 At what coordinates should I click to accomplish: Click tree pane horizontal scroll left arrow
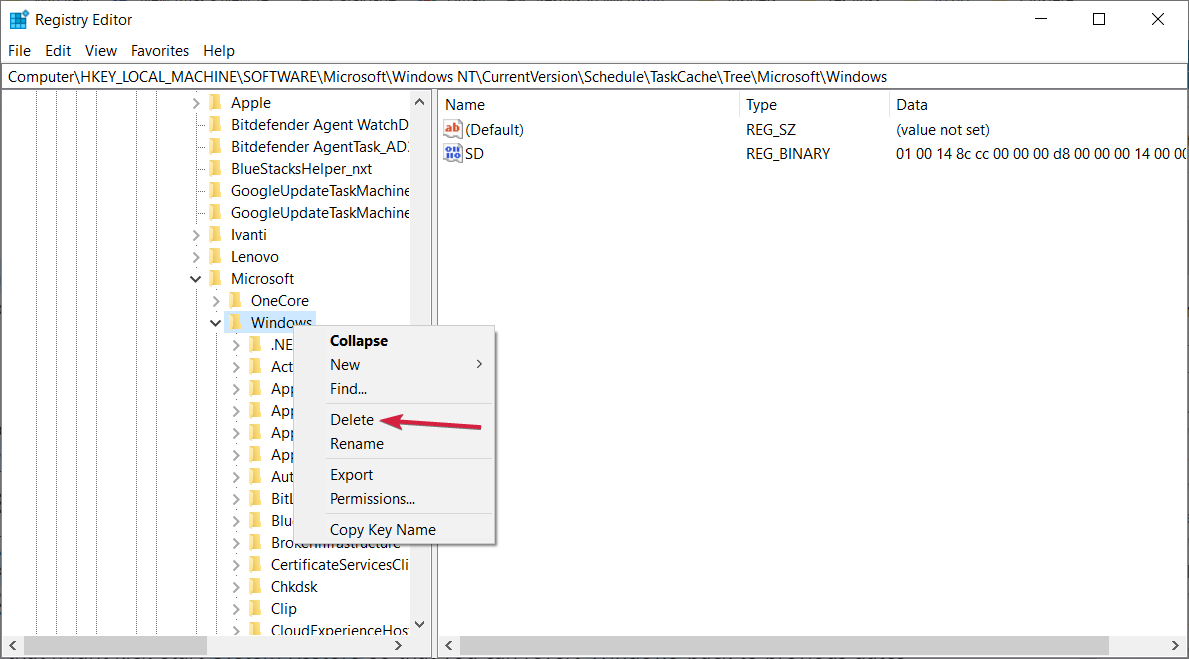(x=12, y=645)
